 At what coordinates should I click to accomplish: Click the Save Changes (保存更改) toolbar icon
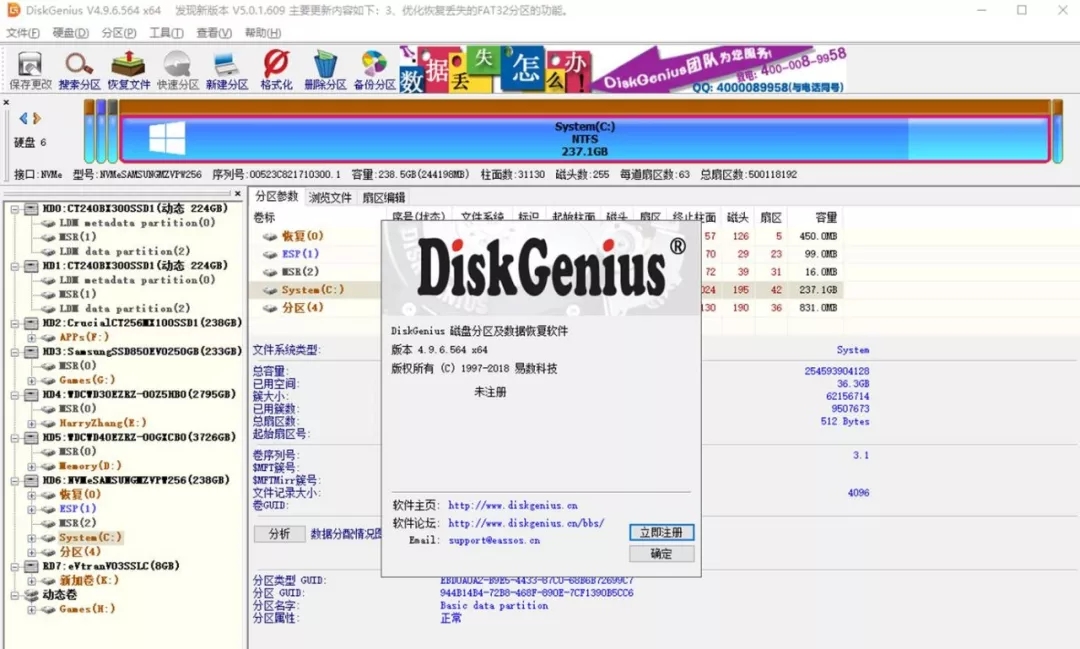tap(30, 70)
